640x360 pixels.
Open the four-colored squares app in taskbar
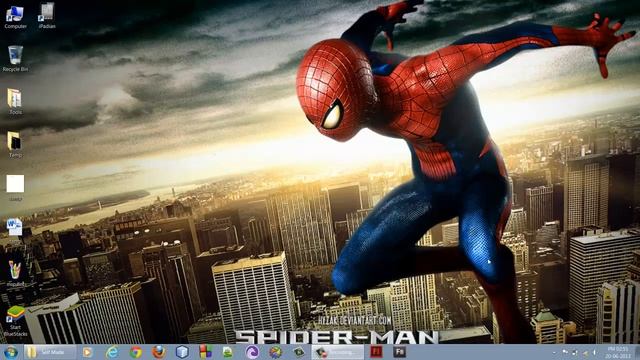(x=205, y=352)
